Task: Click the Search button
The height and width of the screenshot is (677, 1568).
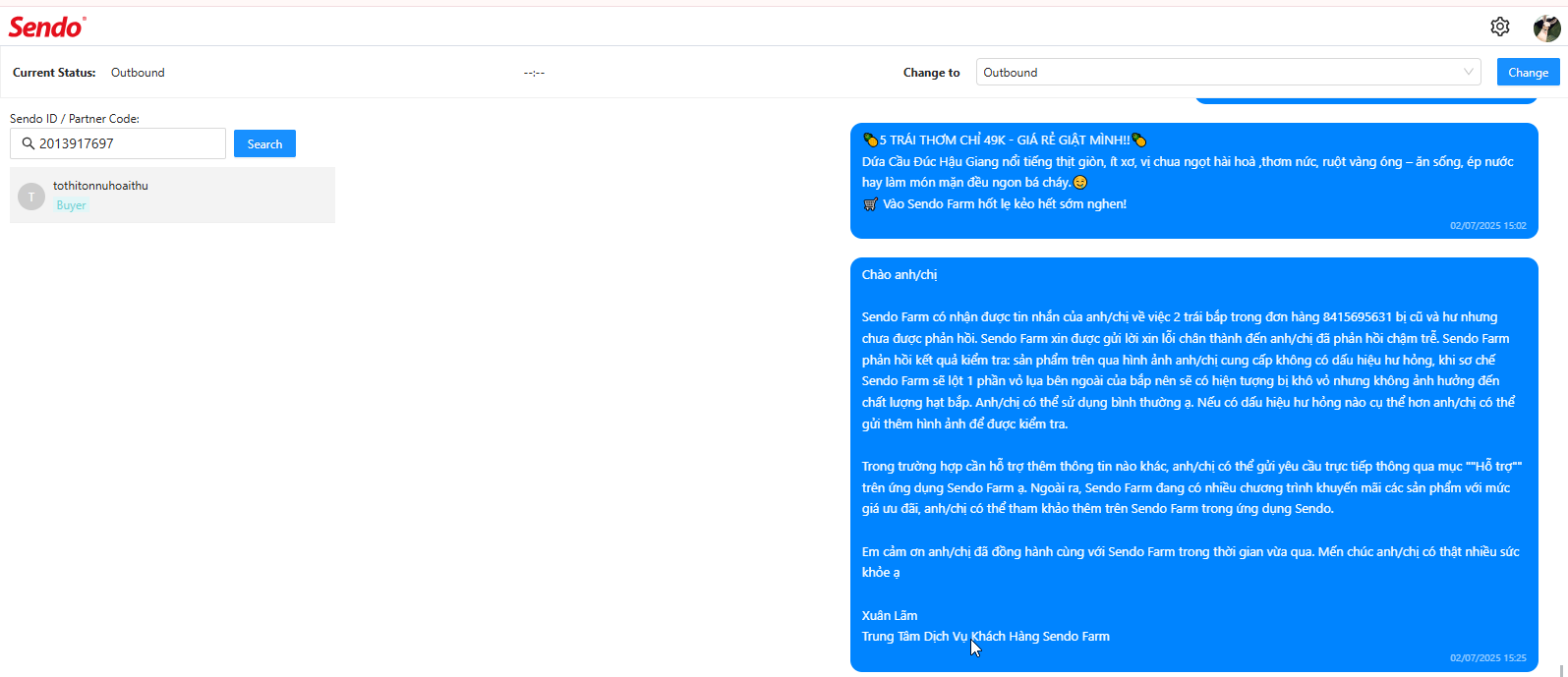Action: [264, 143]
